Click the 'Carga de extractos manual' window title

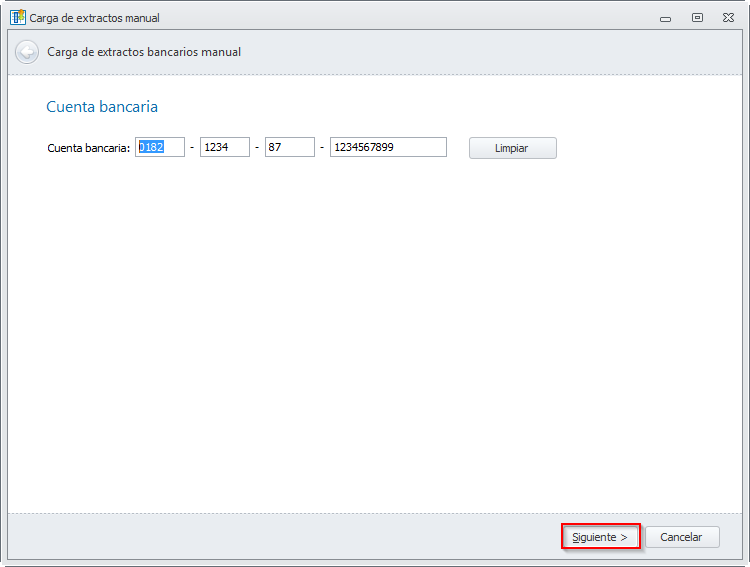tap(94, 18)
